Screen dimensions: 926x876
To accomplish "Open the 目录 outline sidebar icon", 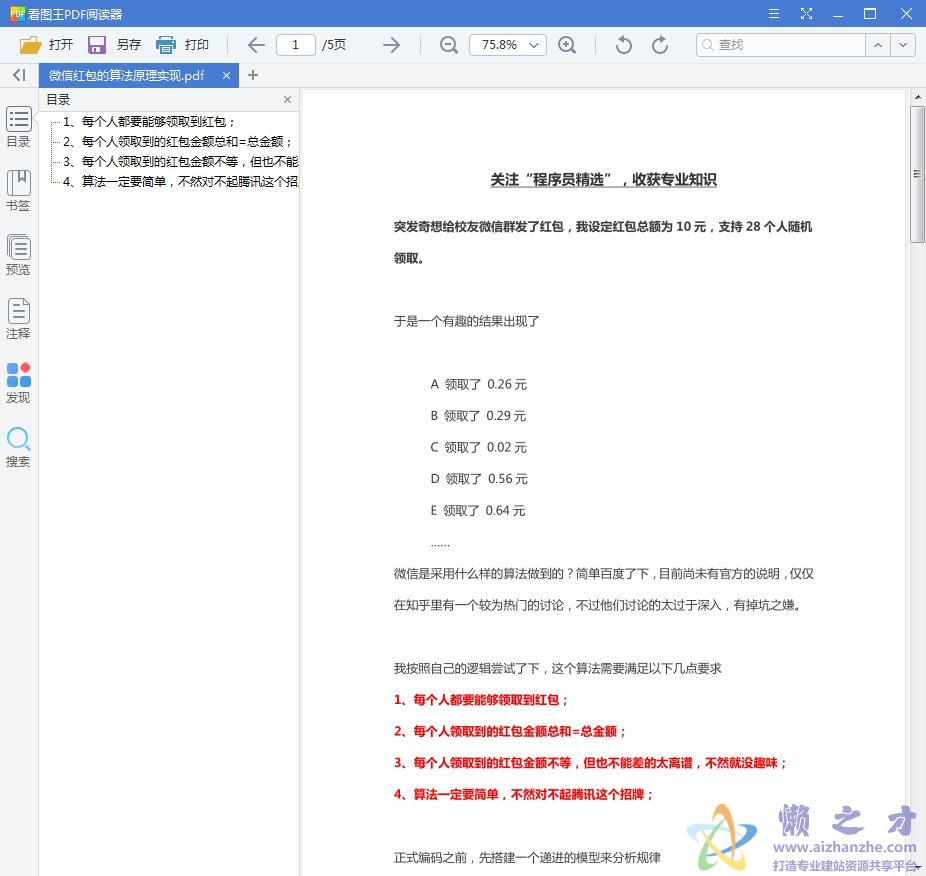I will coord(18,127).
